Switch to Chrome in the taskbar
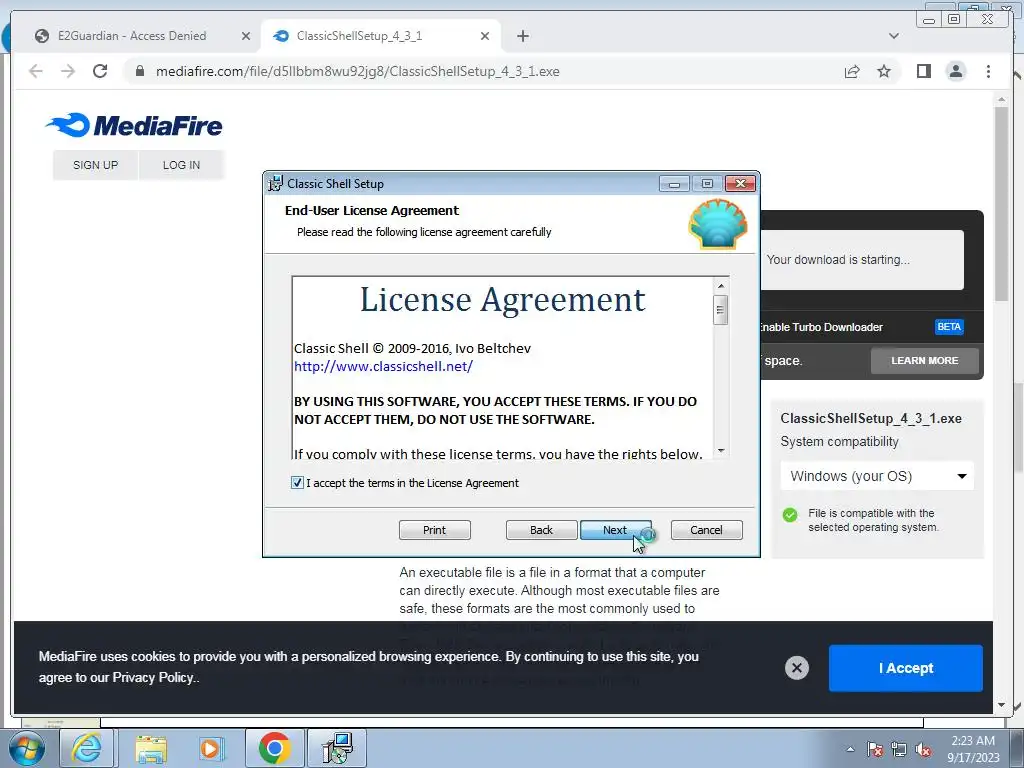Image resolution: width=1024 pixels, height=768 pixels. point(274,748)
